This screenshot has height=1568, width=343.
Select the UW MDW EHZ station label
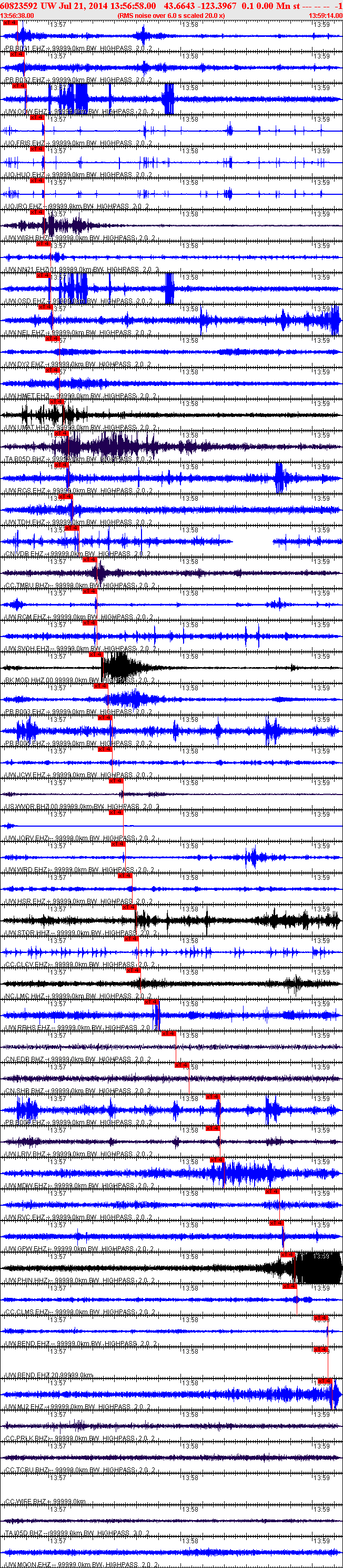click(80, 1186)
